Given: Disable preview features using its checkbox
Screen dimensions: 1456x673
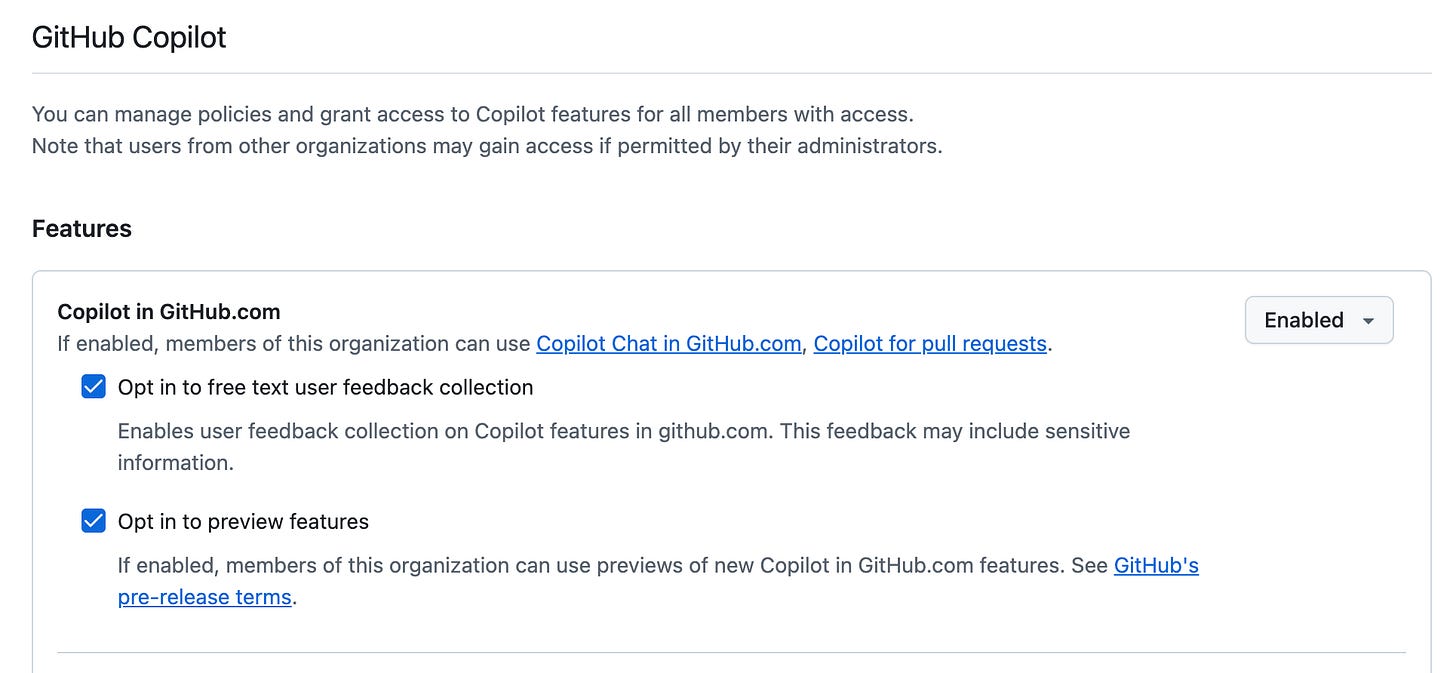Looking at the screenshot, I should (x=93, y=520).
